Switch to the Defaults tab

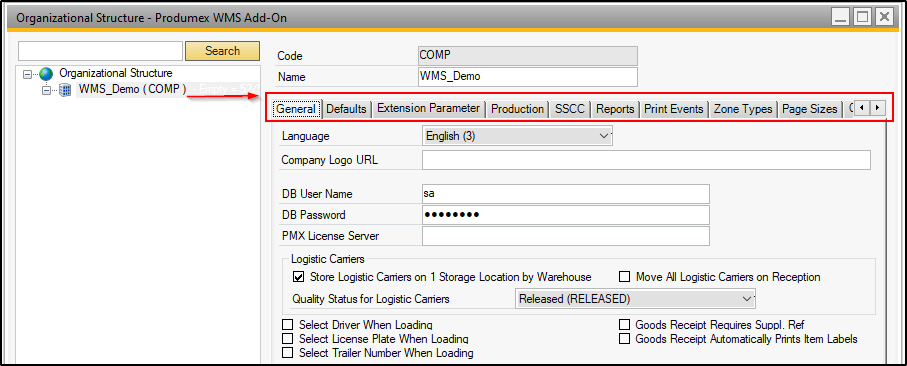click(x=346, y=109)
